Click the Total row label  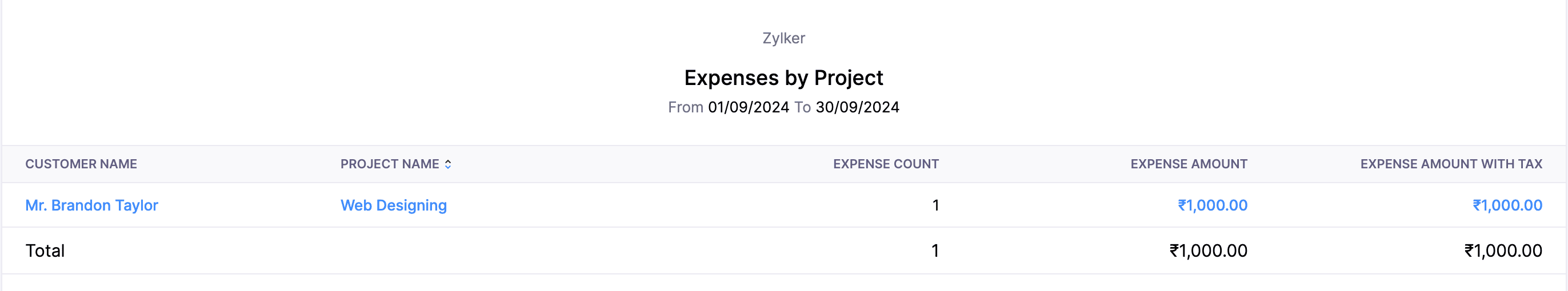point(45,250)
